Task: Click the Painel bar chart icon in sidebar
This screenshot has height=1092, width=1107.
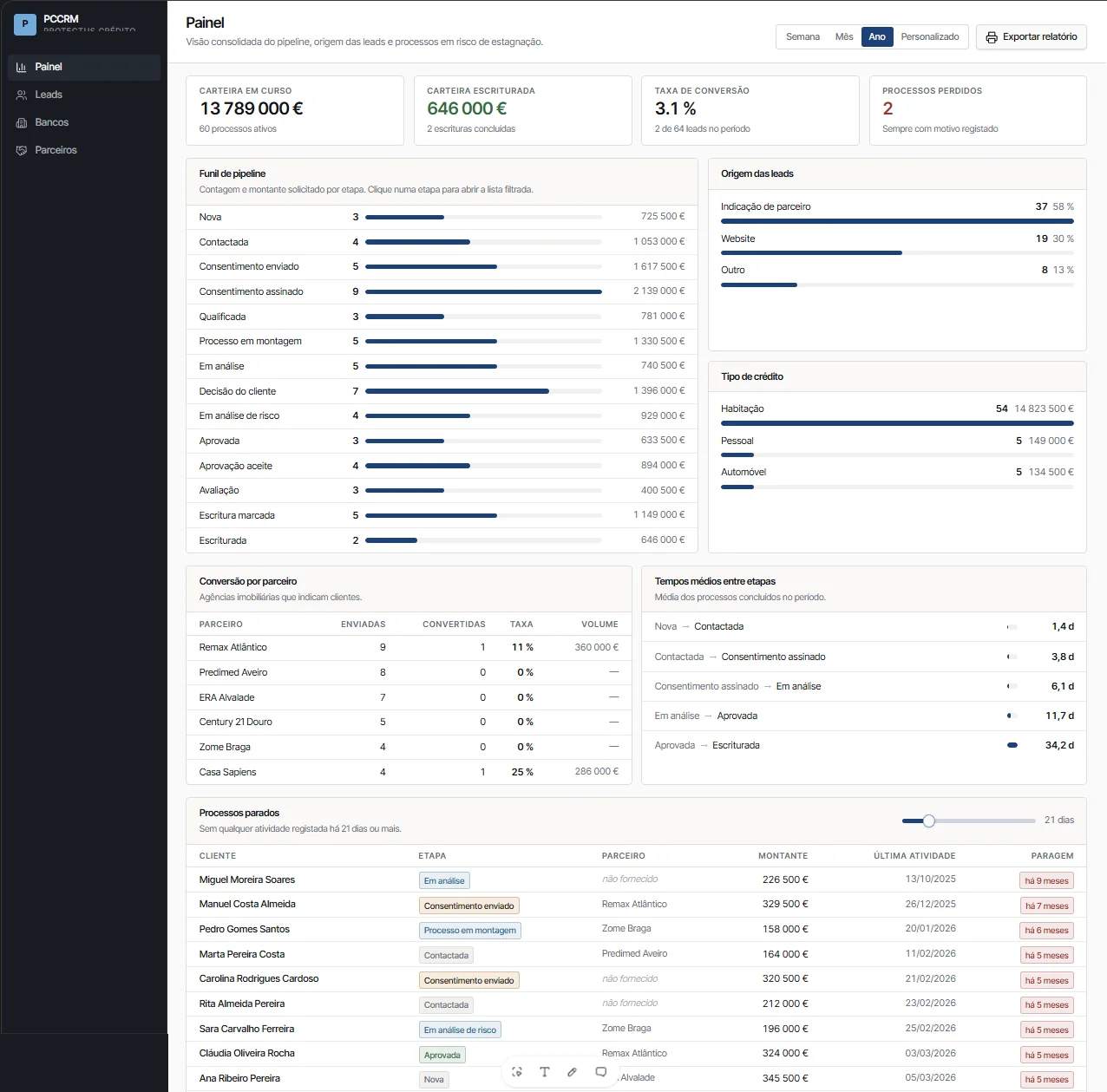Action: coord(22,67)
